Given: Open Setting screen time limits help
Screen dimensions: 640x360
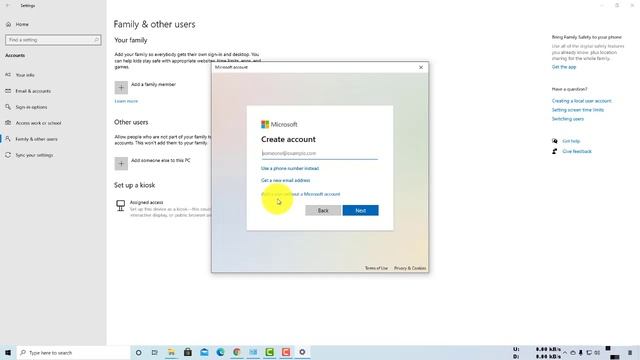Looking at the screenshot, I should click(578, 110).
